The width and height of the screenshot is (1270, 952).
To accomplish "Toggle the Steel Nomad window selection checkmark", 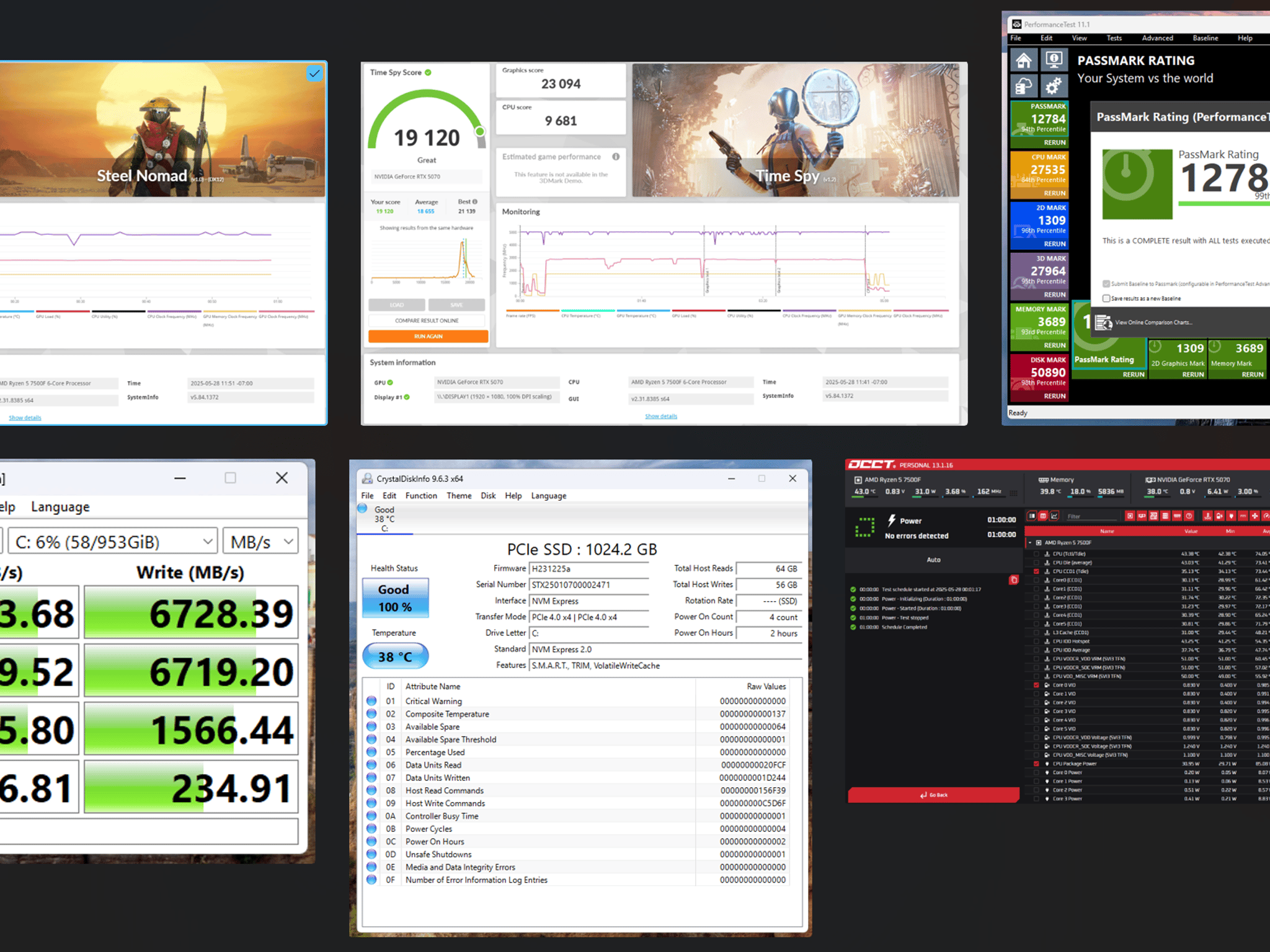I will pyautogui.click(x=314, y=74).
